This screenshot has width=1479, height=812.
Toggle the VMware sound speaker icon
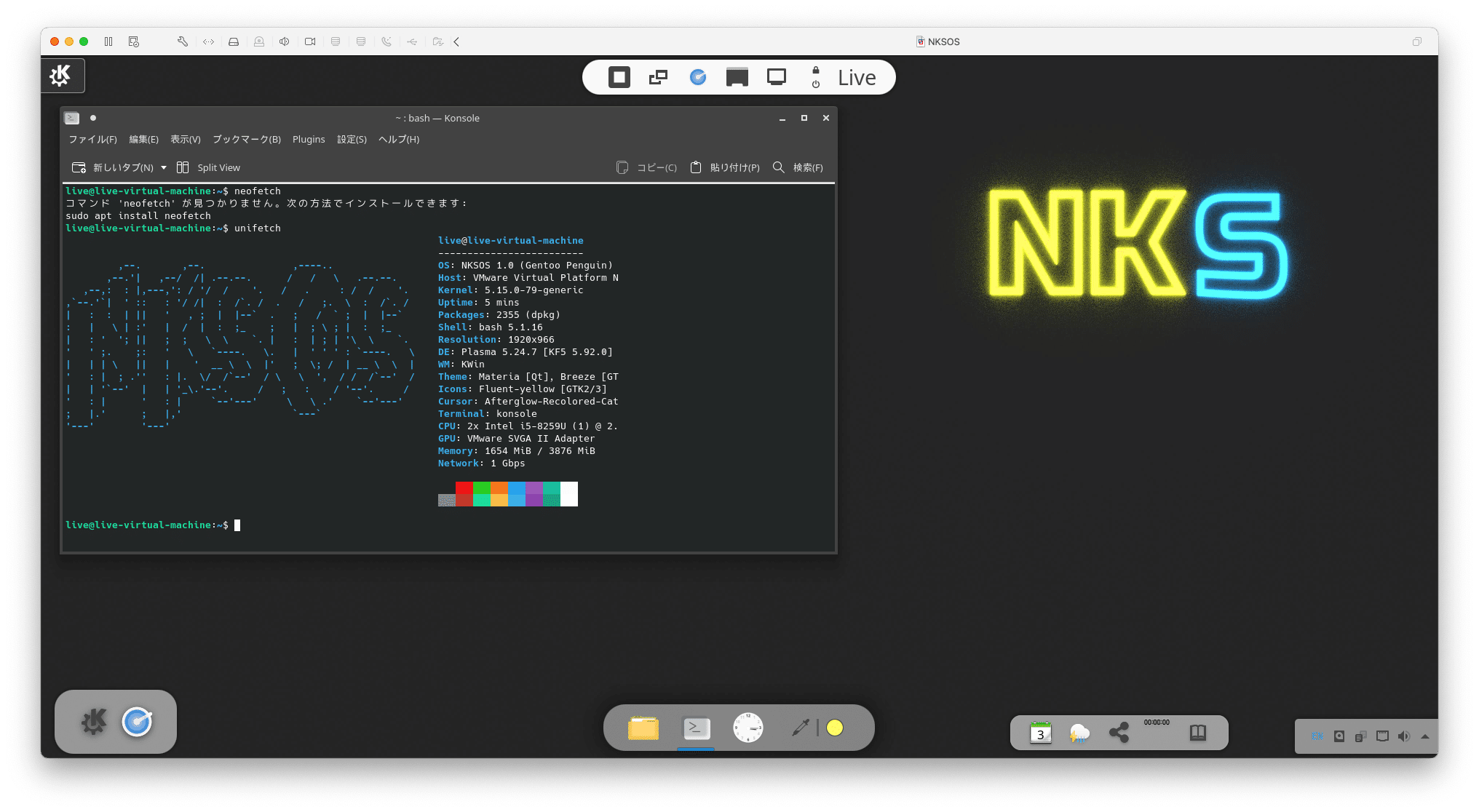point(285,41)
